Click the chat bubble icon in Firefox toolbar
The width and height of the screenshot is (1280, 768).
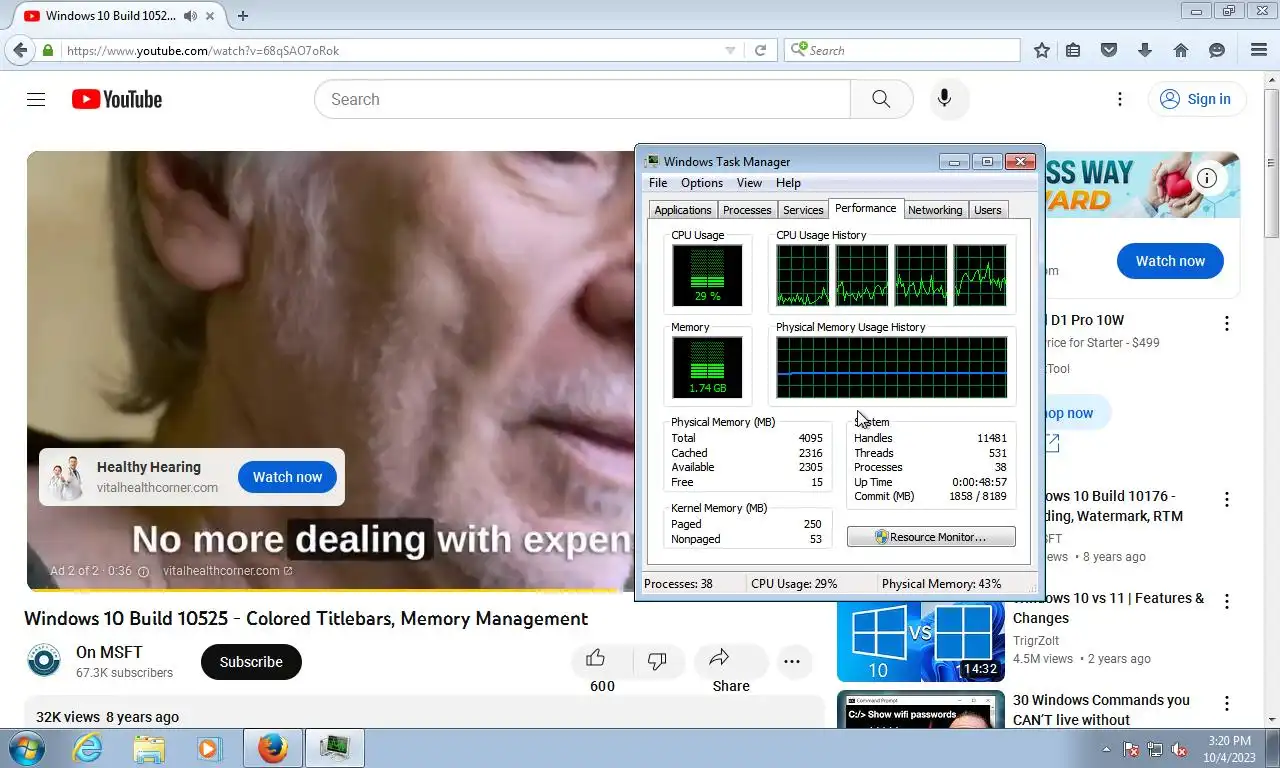[1217, 50]
